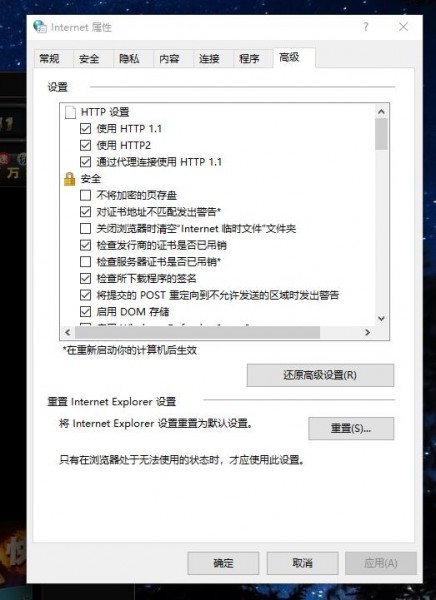Toggle 启用 DOM 存储 checkbox
Screen dimensions: 436x600
pyautogui.click(x=85, y=311)
